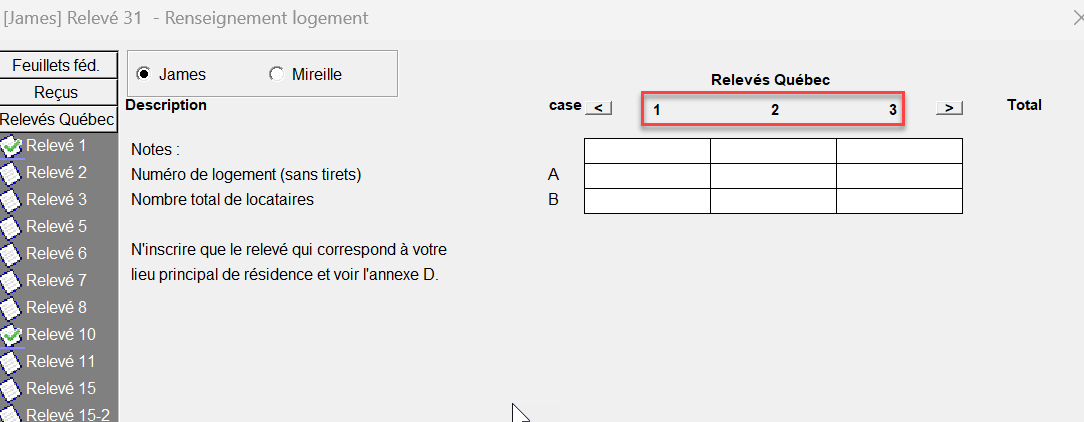Click the document icon next to Relevé 6

pyautogui.click(x=11, y=254)
